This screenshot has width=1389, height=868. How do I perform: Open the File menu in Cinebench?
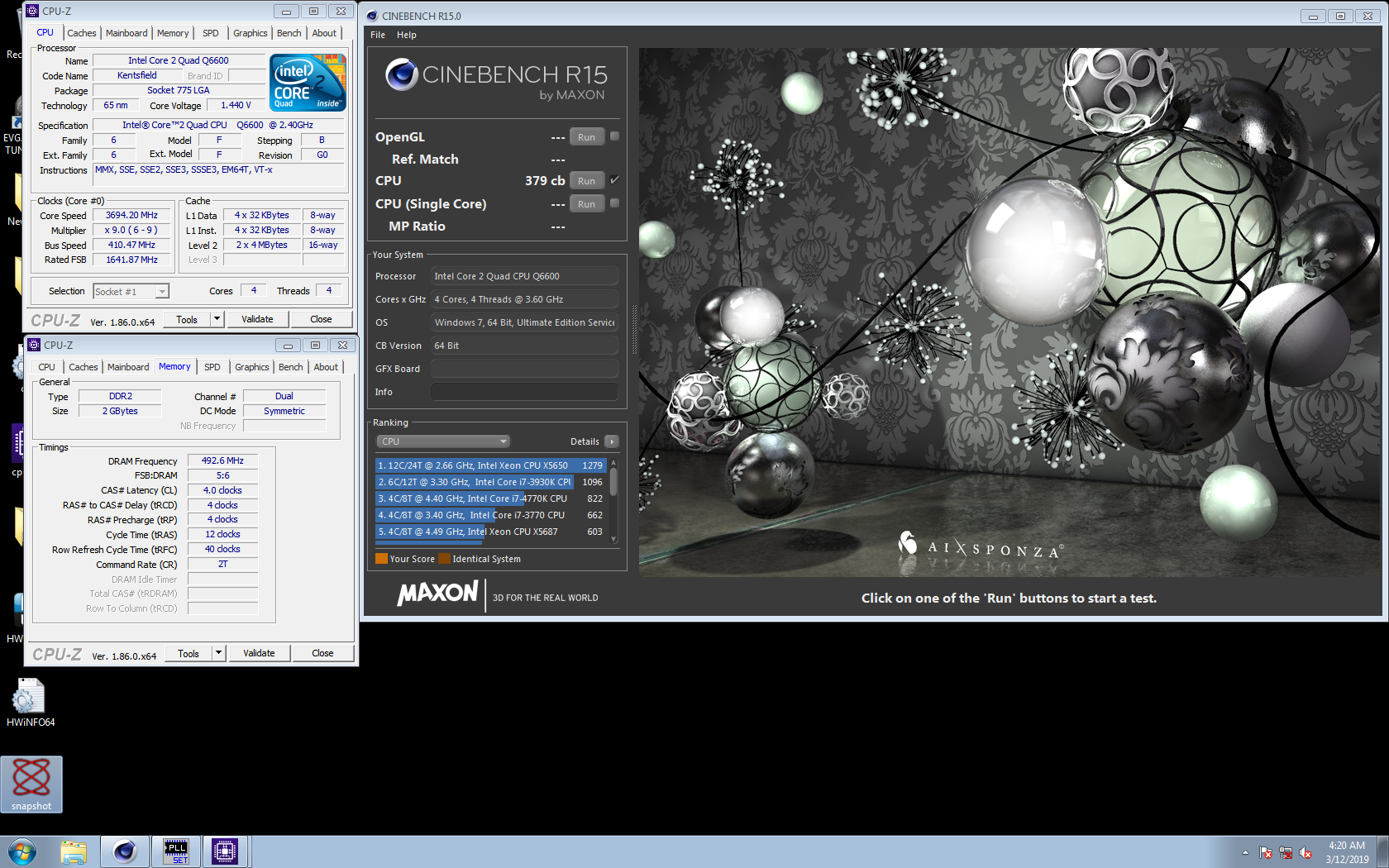pyautogui.click(x=378, y=35)
